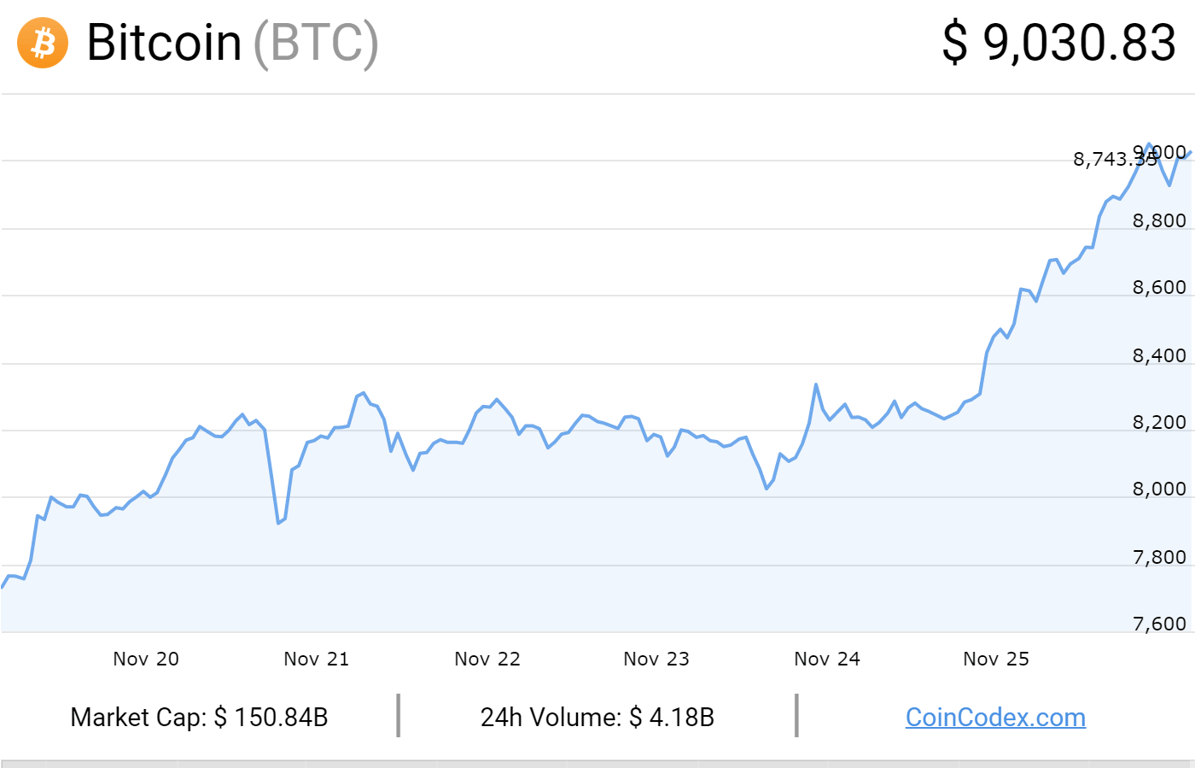
Task: Open the CoinCodex.com link
Action: click(995, 717)
